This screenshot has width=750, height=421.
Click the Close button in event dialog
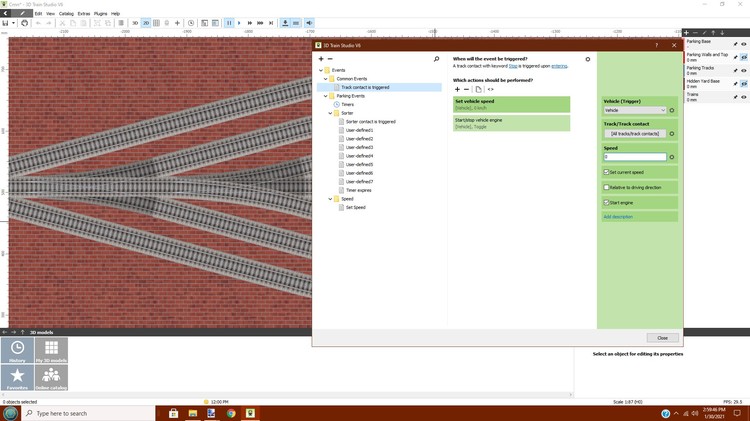click(x=662, y=338)
